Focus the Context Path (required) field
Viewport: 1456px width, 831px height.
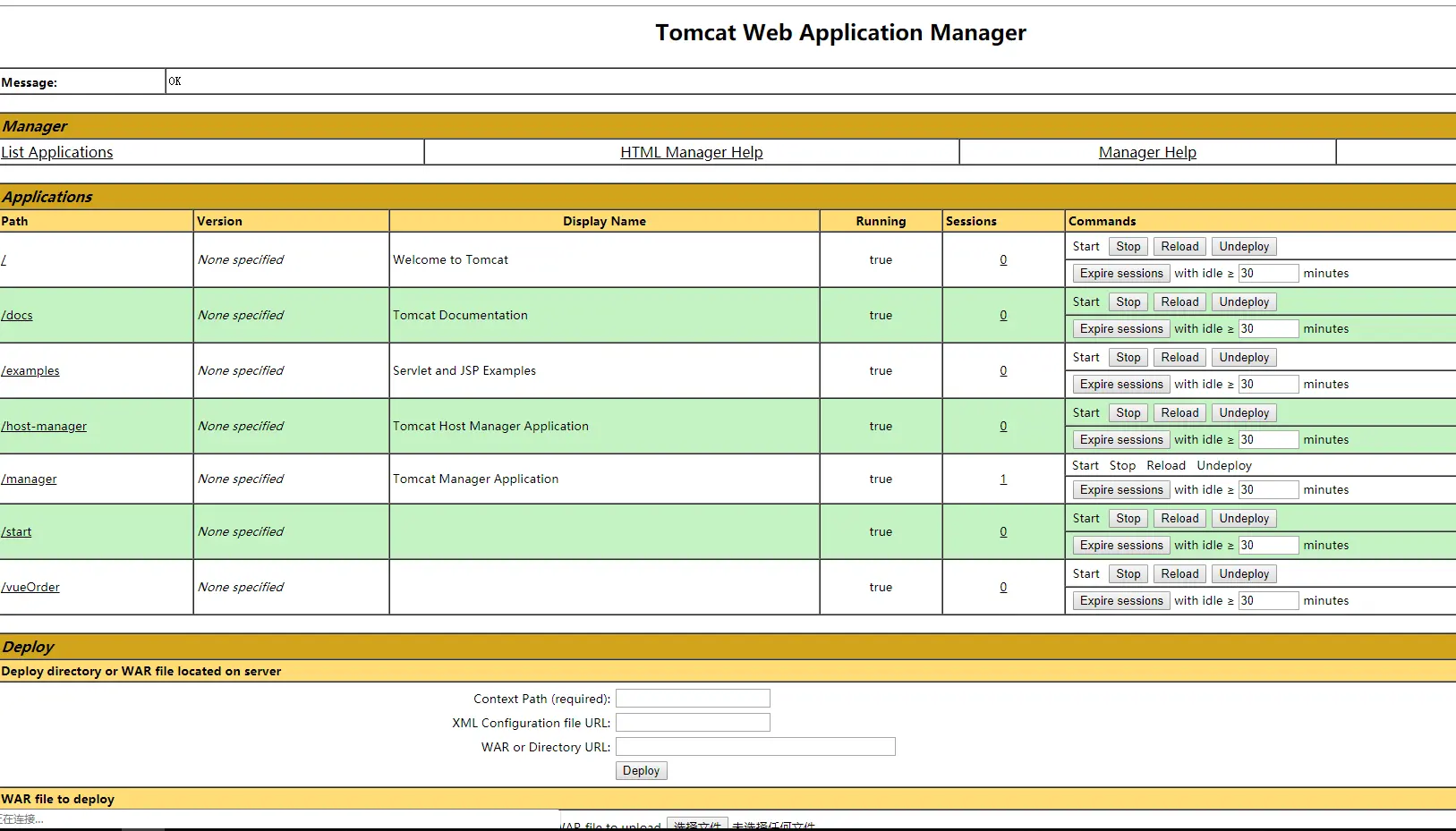click(x=693, y=699)
